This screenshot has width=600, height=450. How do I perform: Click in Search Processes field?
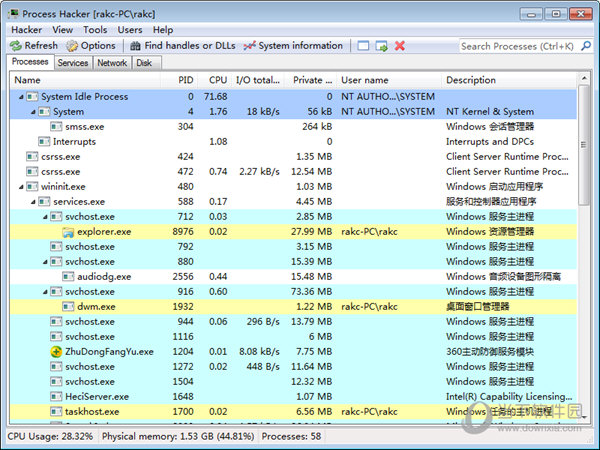[518, 46]
